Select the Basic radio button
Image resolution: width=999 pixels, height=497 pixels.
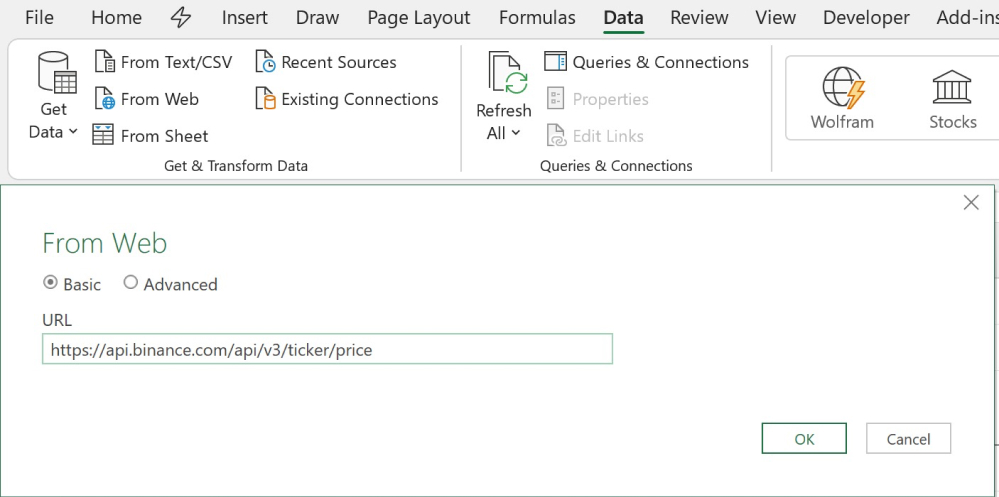pos(51,283)
